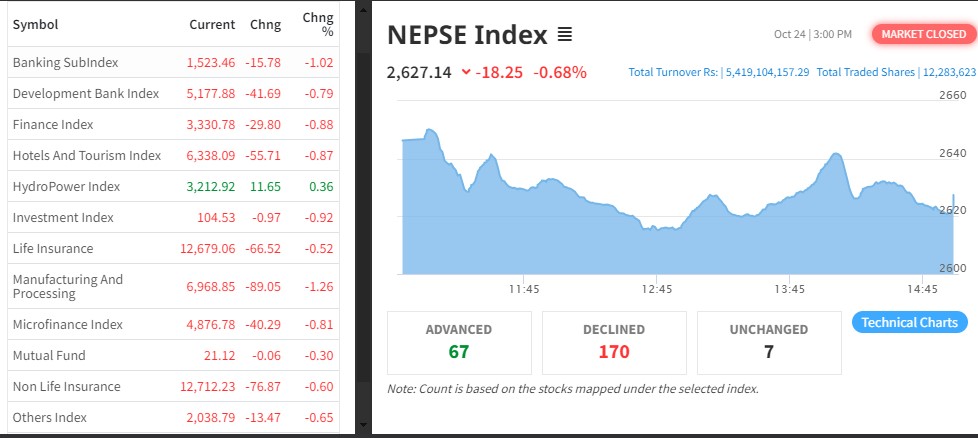This screenshot has height=438, width=978.
Task: Click the Declined stocks count box
Action: [614, 341]
